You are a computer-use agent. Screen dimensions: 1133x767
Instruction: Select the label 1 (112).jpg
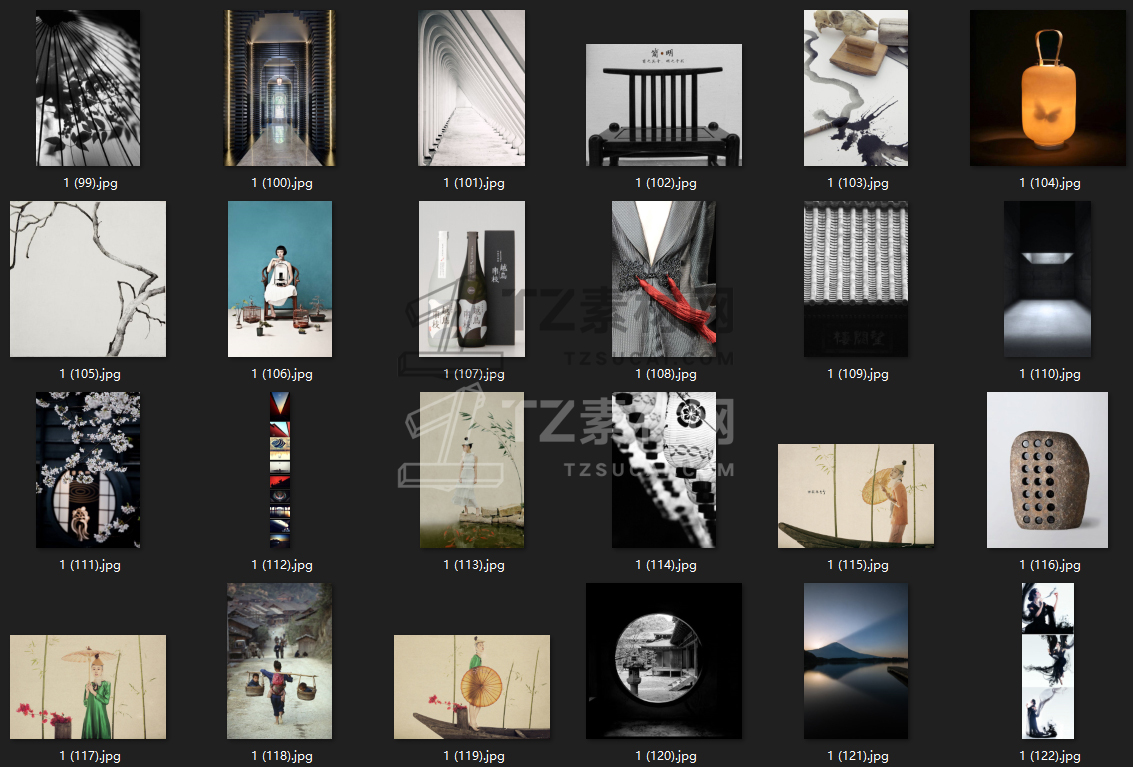282,565
